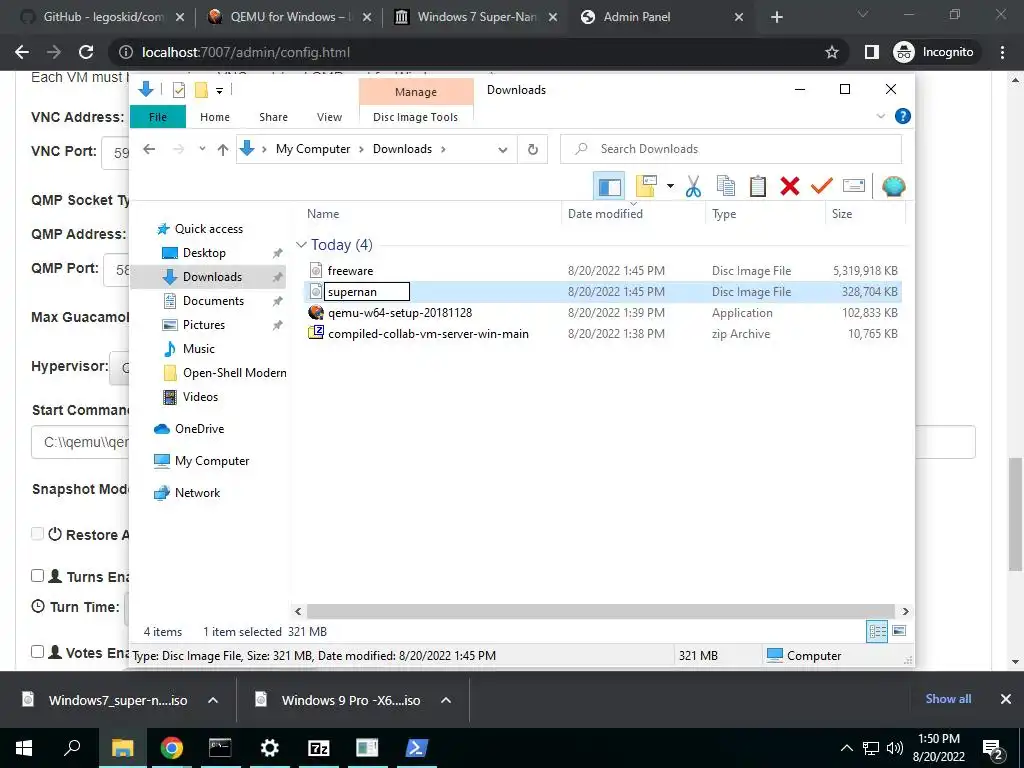Viewport: 1024px width, 768px height.
Task: Click the Paste clipboard icon in Explorer toolbar
Action: point(758,186)
